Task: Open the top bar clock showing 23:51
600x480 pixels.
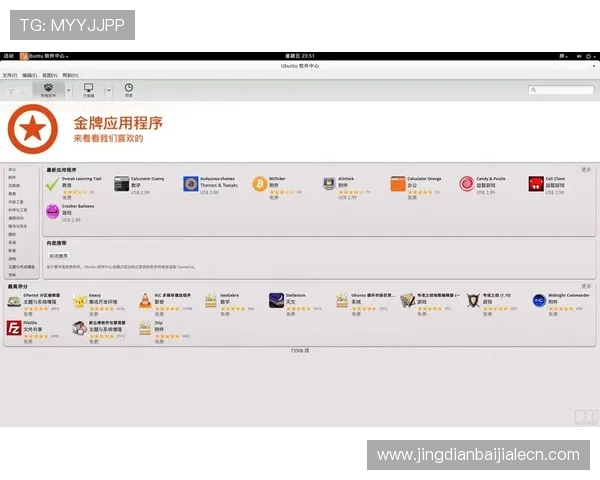Action: pos(300,56)
